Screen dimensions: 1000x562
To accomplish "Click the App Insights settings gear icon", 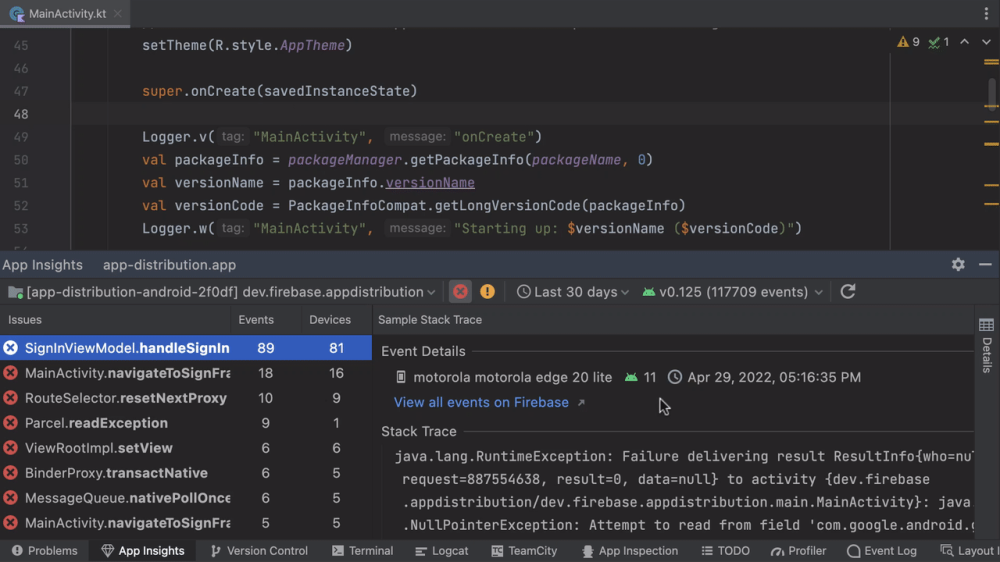I will point(958,265).
